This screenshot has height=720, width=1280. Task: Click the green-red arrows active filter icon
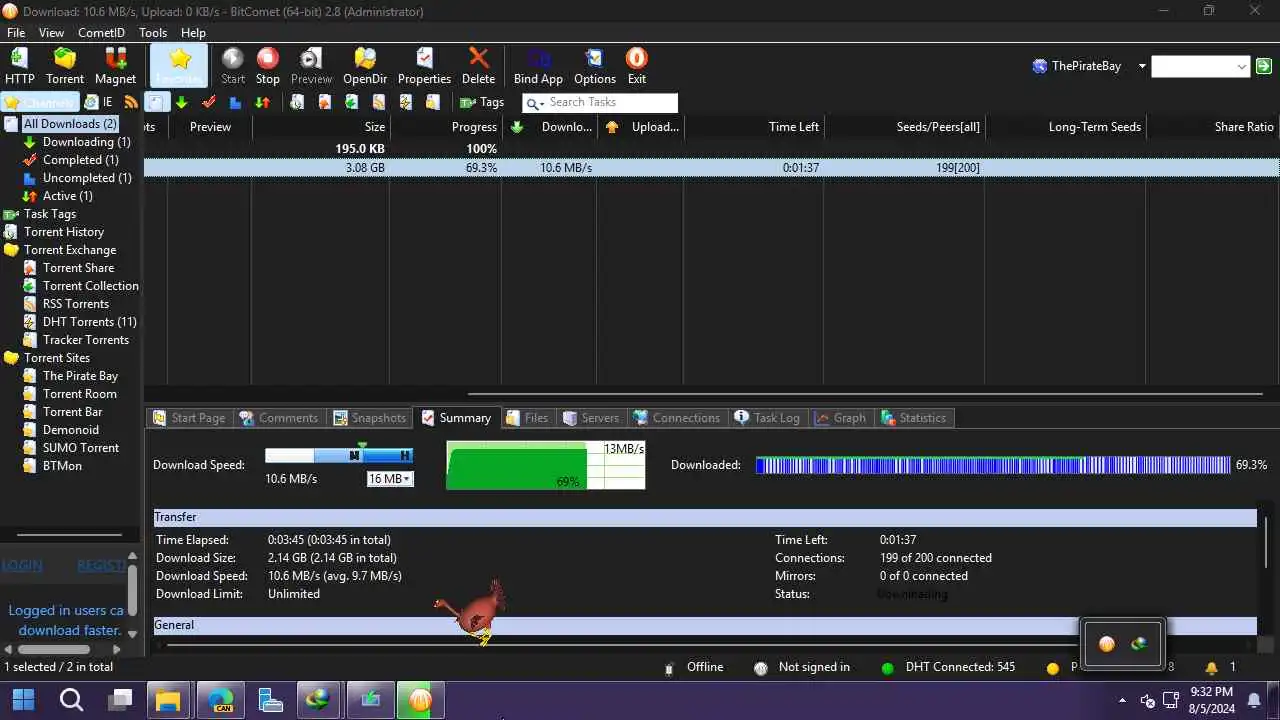[262, 102]
